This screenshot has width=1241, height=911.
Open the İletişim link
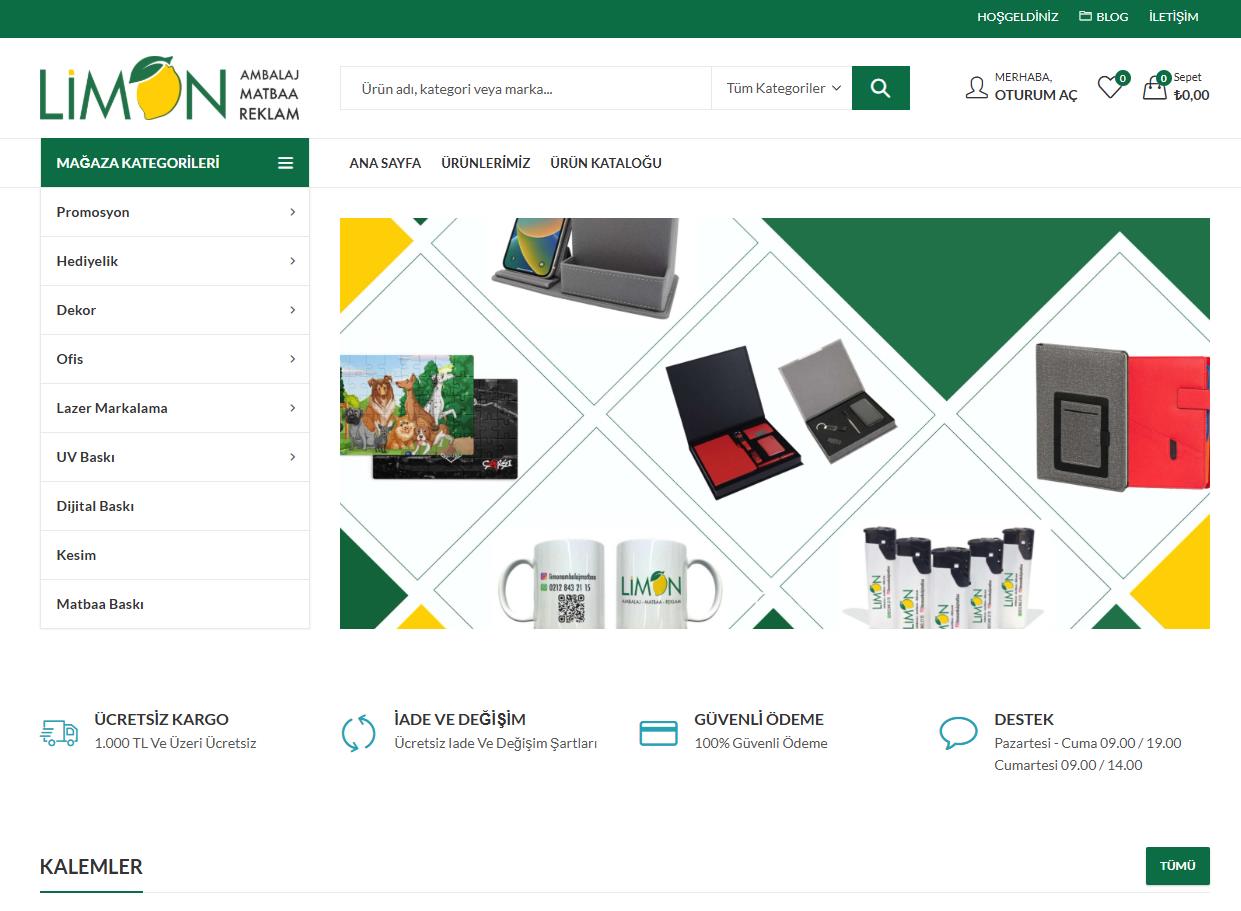1173,17
